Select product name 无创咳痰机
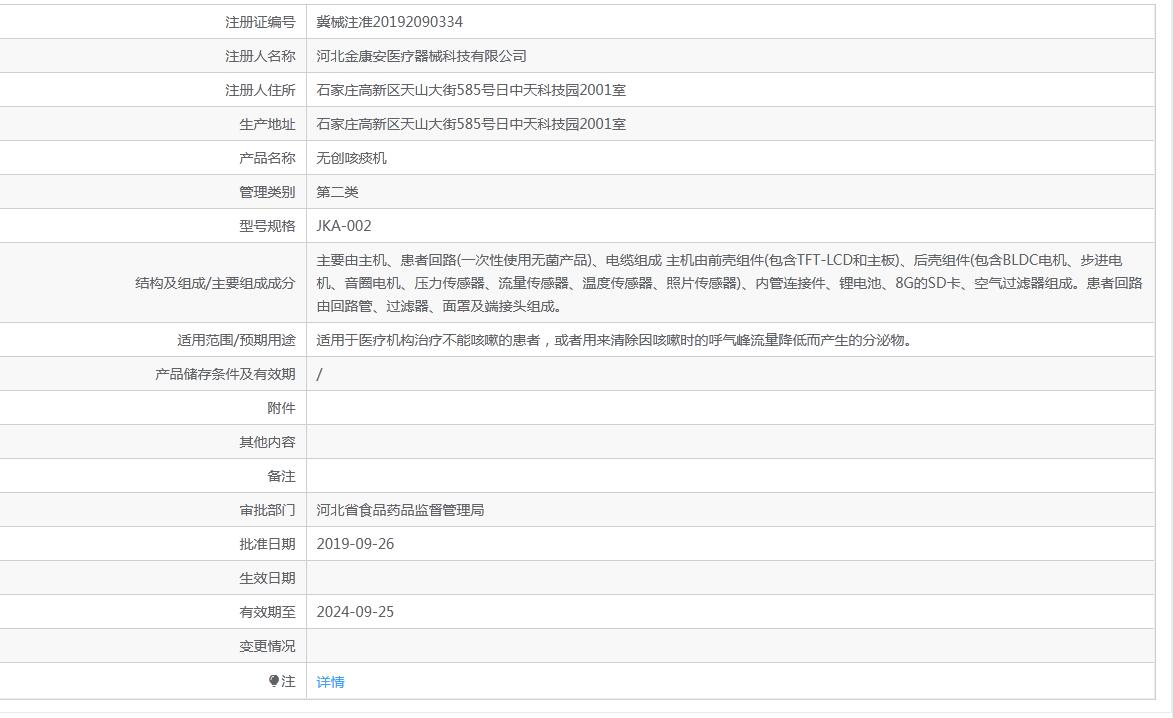Image resolution: width=1173 pixels, height=718 pixels. [x=351, y=158]
